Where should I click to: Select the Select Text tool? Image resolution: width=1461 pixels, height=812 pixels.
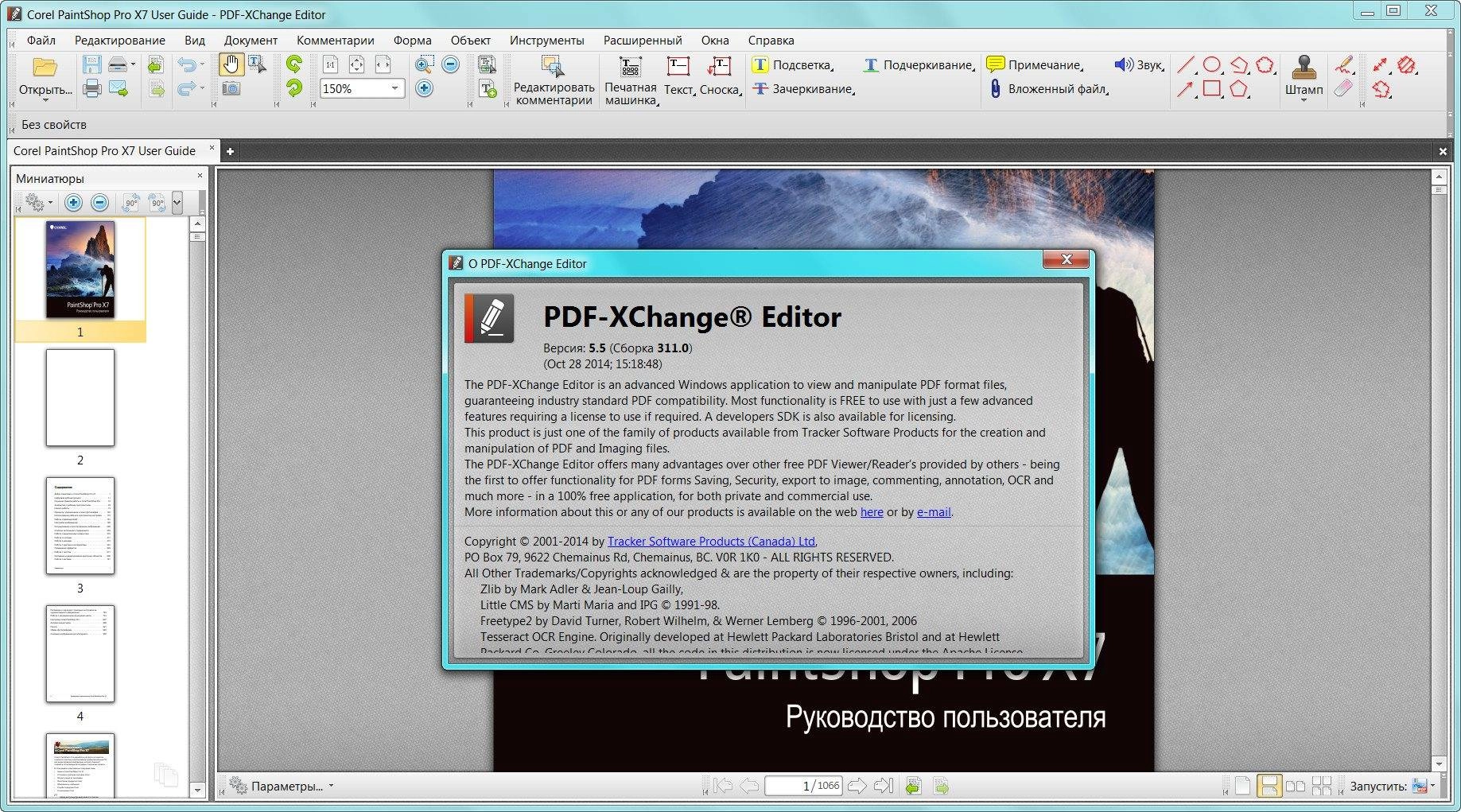coord(257,64)
